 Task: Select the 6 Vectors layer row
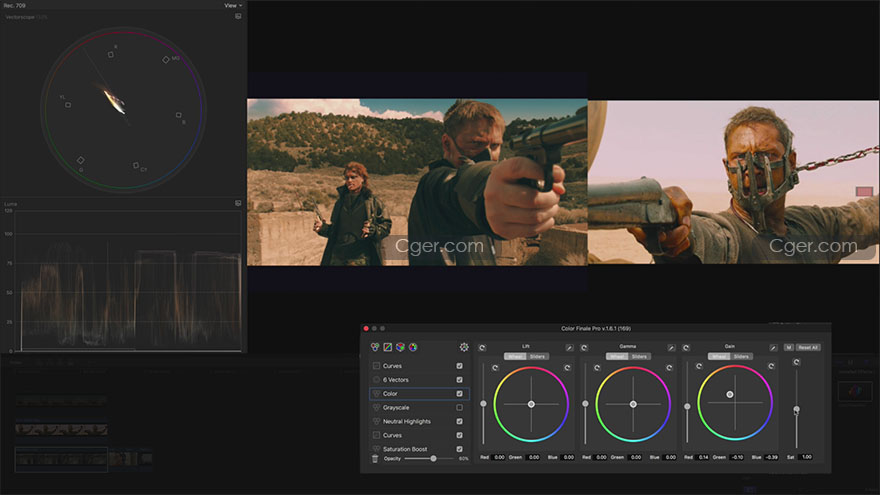point(419,380)
